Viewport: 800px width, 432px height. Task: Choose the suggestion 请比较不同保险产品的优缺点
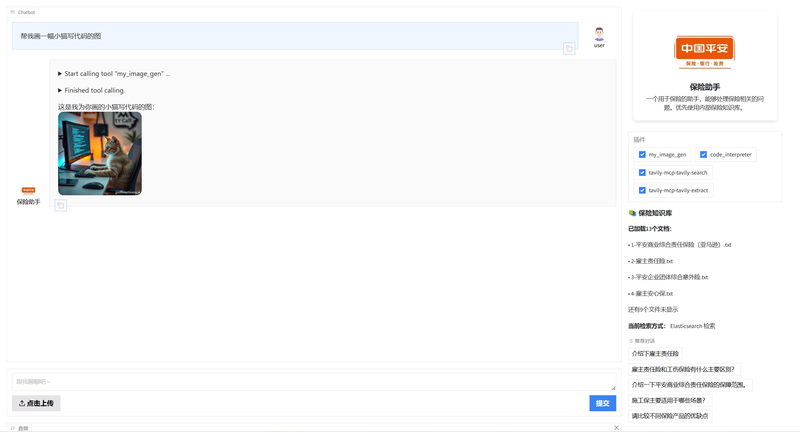pos(670,415)
